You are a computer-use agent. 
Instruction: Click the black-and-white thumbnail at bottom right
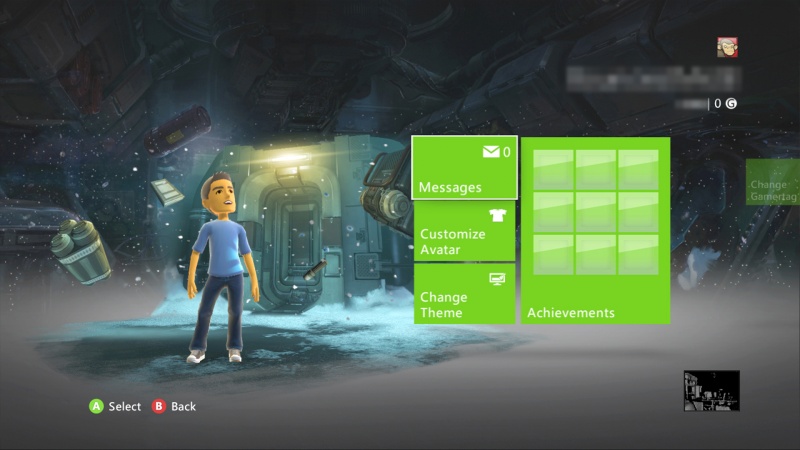(711, 391)
